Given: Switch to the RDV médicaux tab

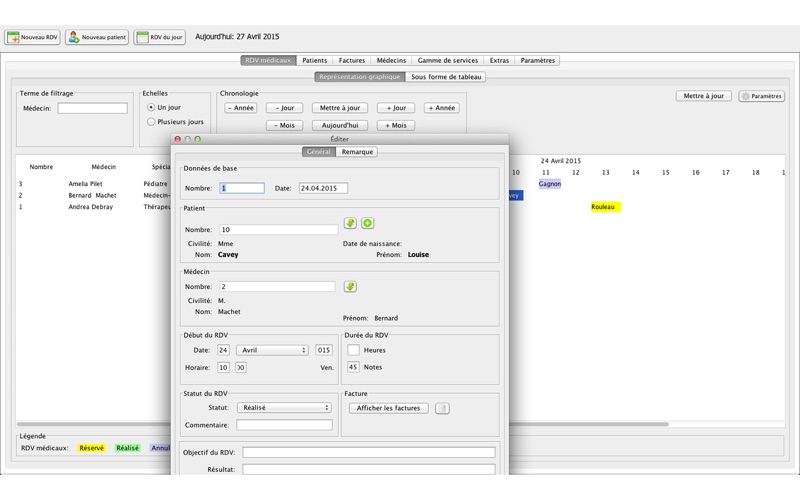Looking at the screenshot, I should point(268,60).
